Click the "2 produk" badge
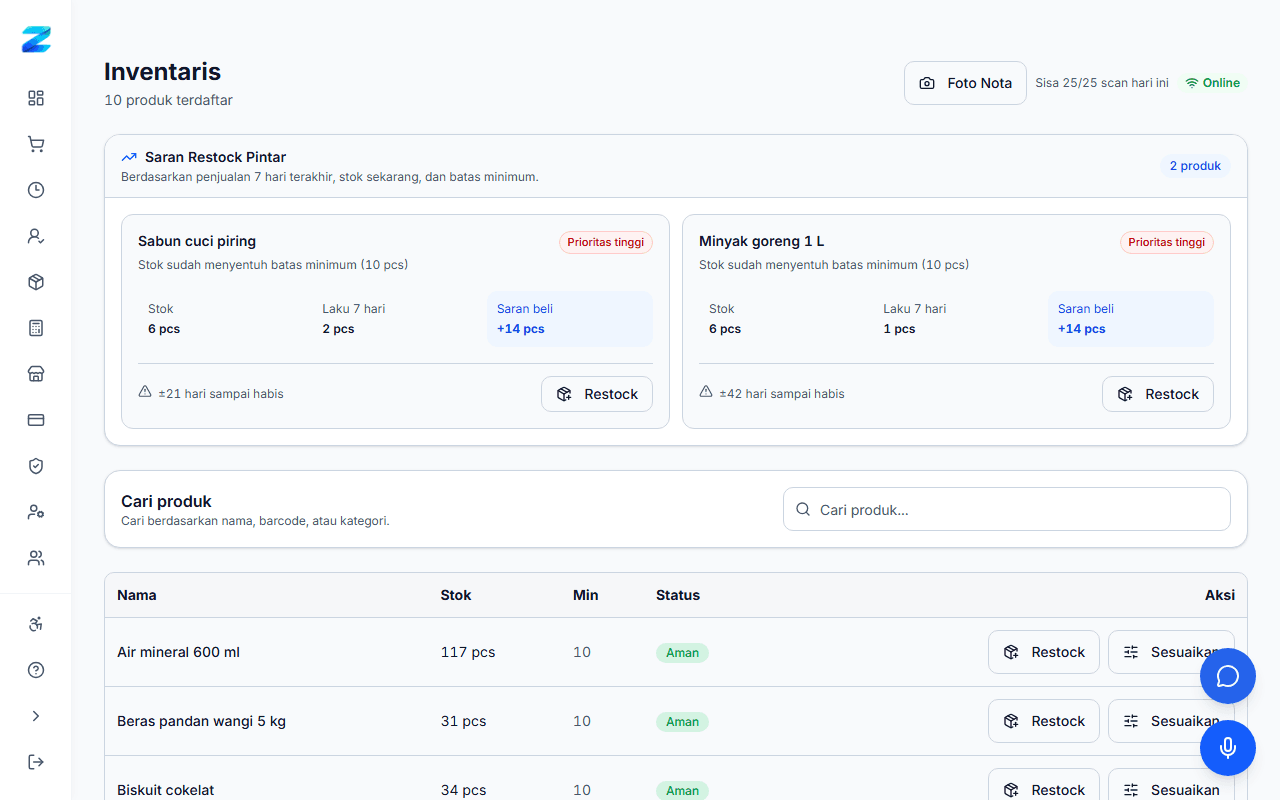Viewport: 1280px width, 800px height. point(1195,166)
